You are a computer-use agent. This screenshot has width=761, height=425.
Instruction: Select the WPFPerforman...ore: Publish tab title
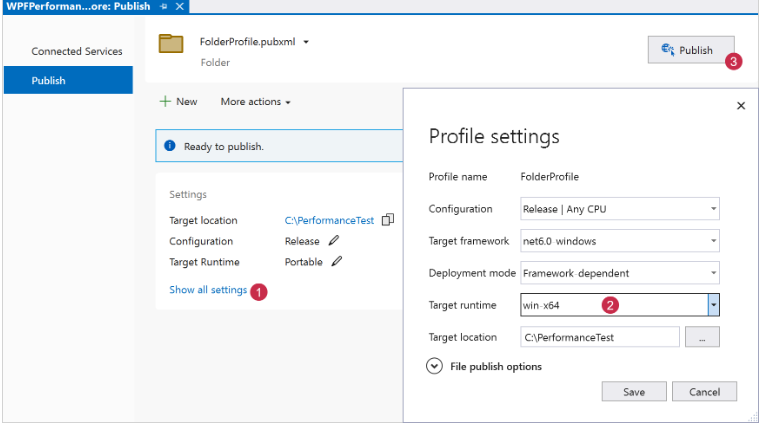78,6
